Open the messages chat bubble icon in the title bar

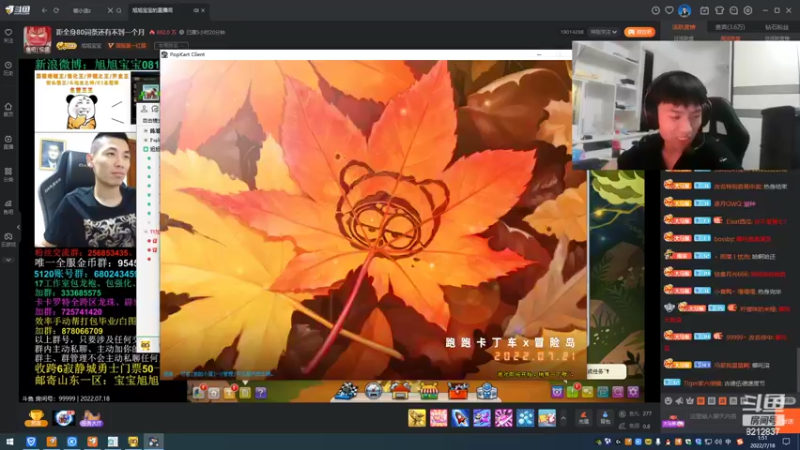click(734, 10)
